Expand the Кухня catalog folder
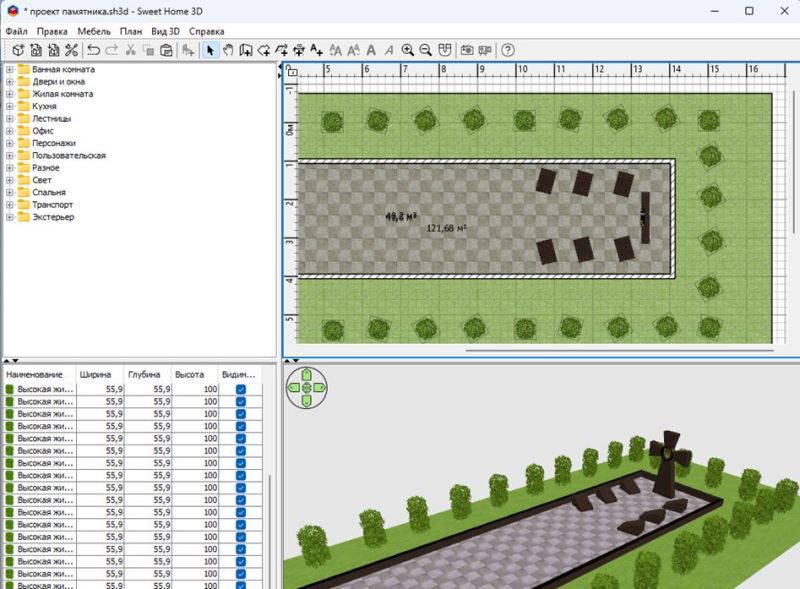 (9, 106)
